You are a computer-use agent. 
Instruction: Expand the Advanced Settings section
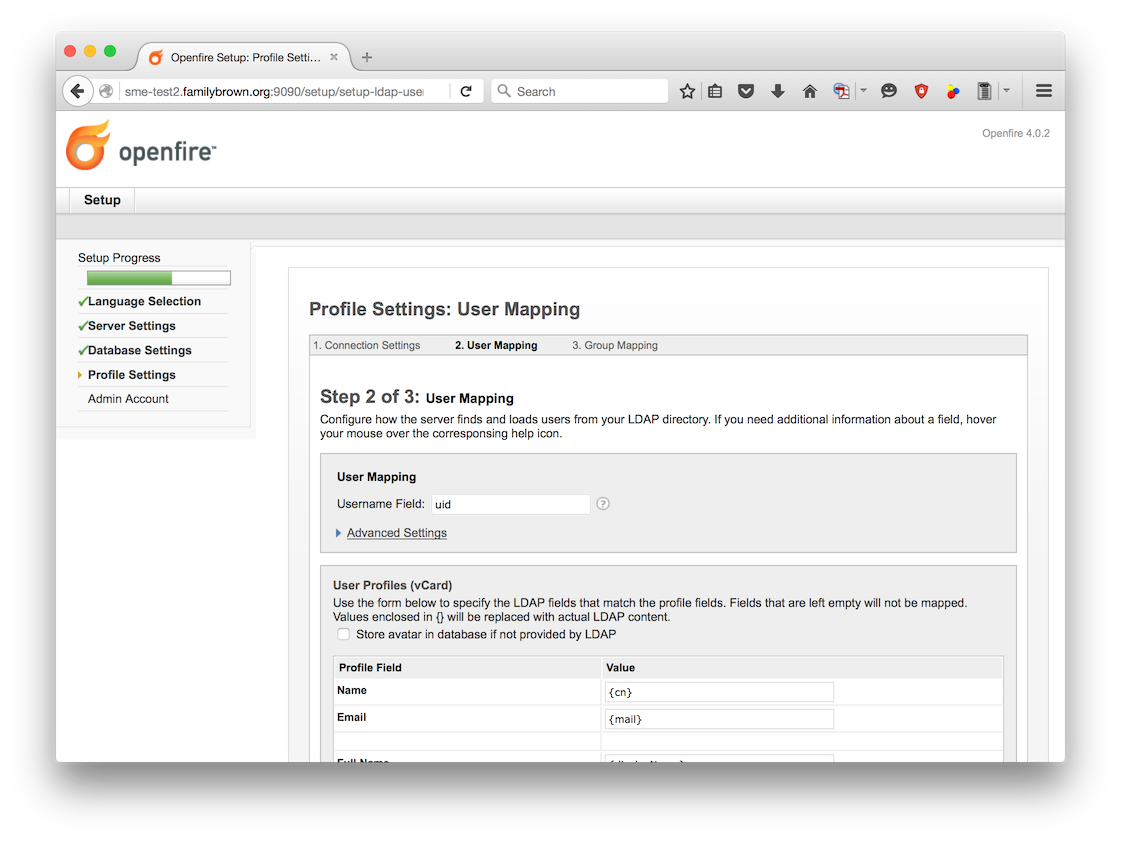click(396, 533)
